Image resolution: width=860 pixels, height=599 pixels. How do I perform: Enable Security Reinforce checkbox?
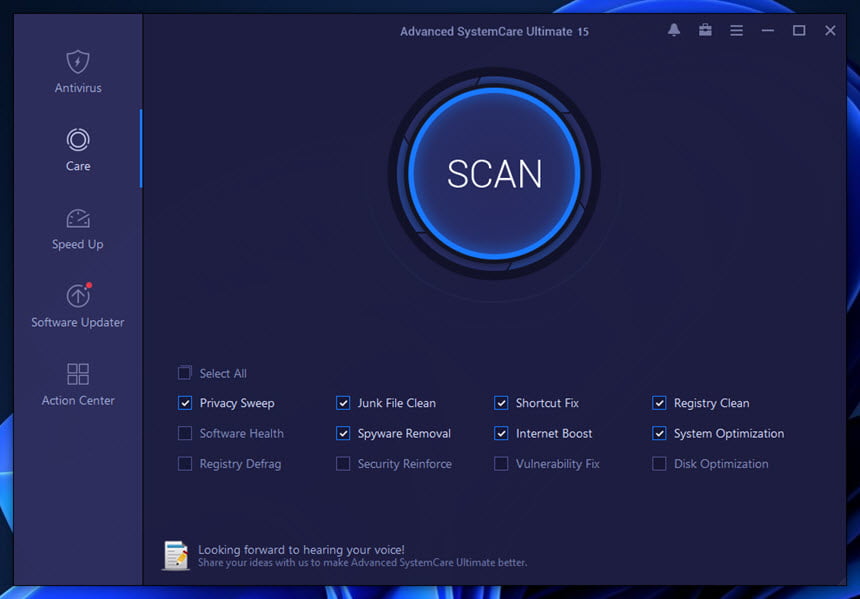pos(343,464)
